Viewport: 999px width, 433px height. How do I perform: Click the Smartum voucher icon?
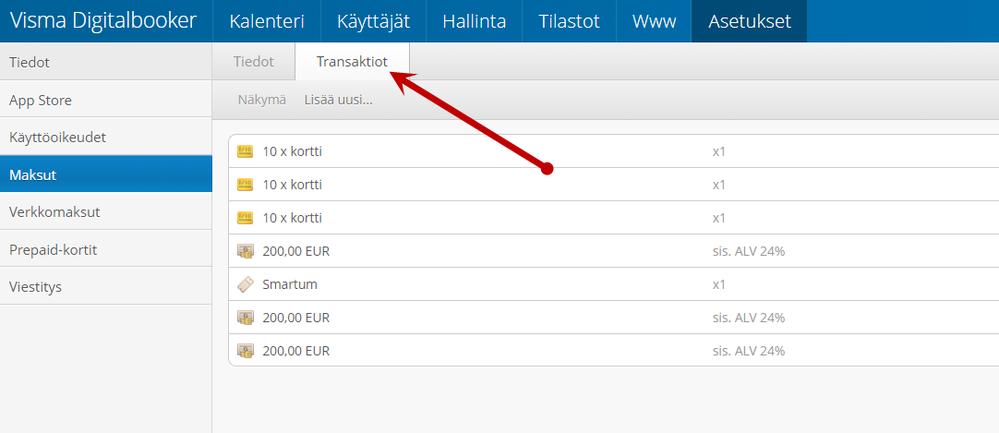tap(245, 285)
